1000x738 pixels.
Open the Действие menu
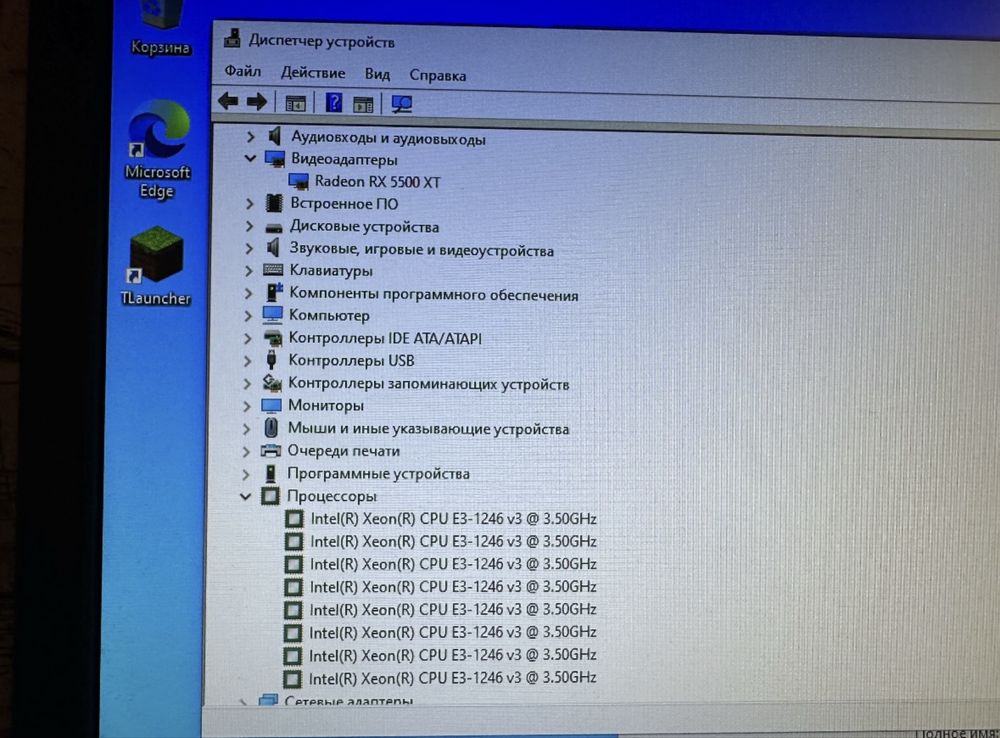pyautogui.click(x=313, y=73)
